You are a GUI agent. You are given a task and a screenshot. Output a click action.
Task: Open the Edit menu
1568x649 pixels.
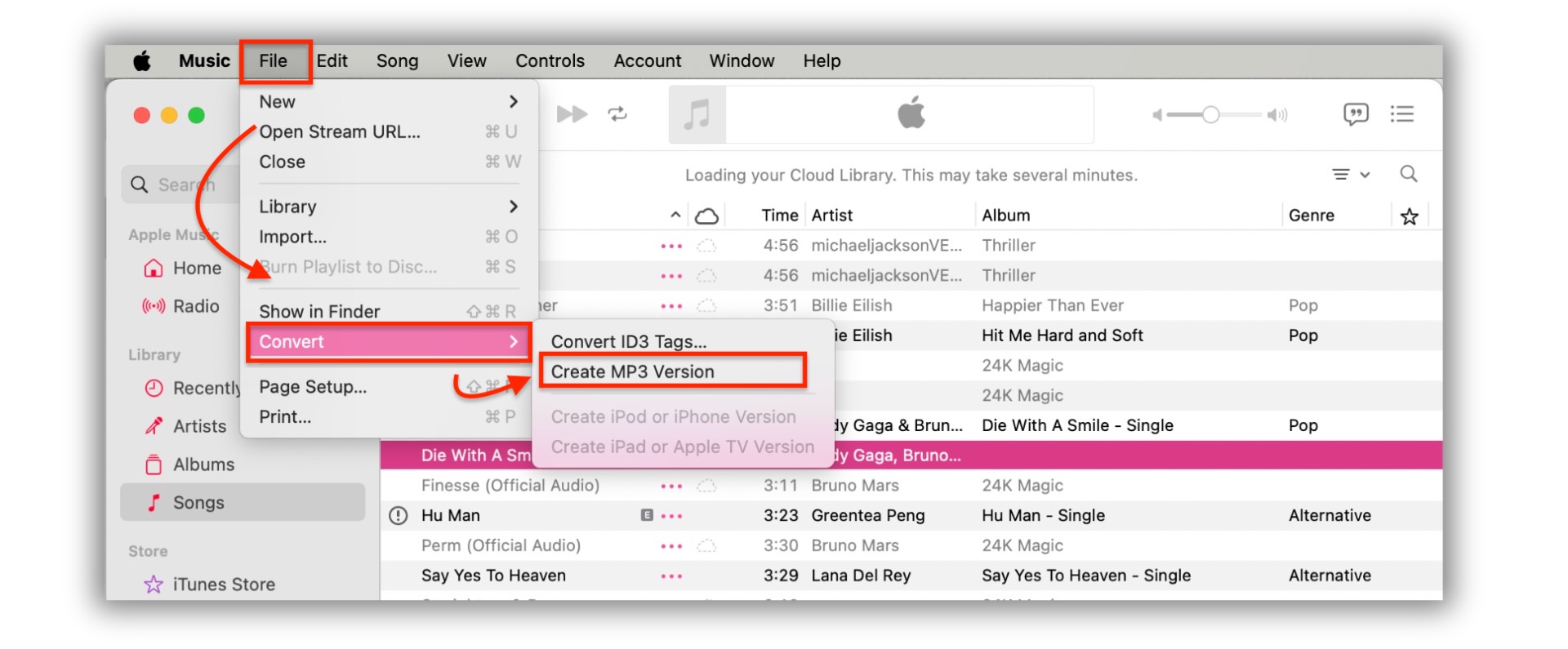[x=332, y=61]
